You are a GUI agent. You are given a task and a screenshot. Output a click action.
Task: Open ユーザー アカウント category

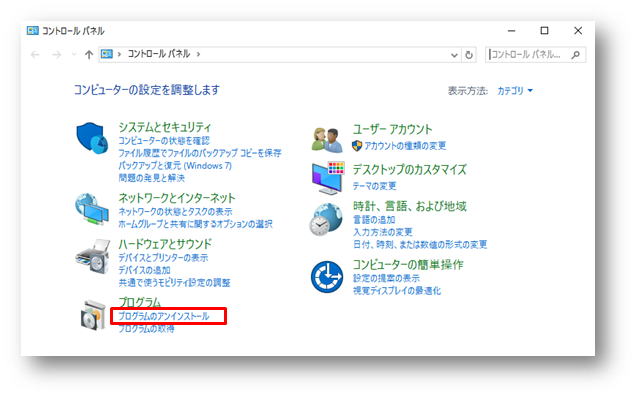[392, 130]
